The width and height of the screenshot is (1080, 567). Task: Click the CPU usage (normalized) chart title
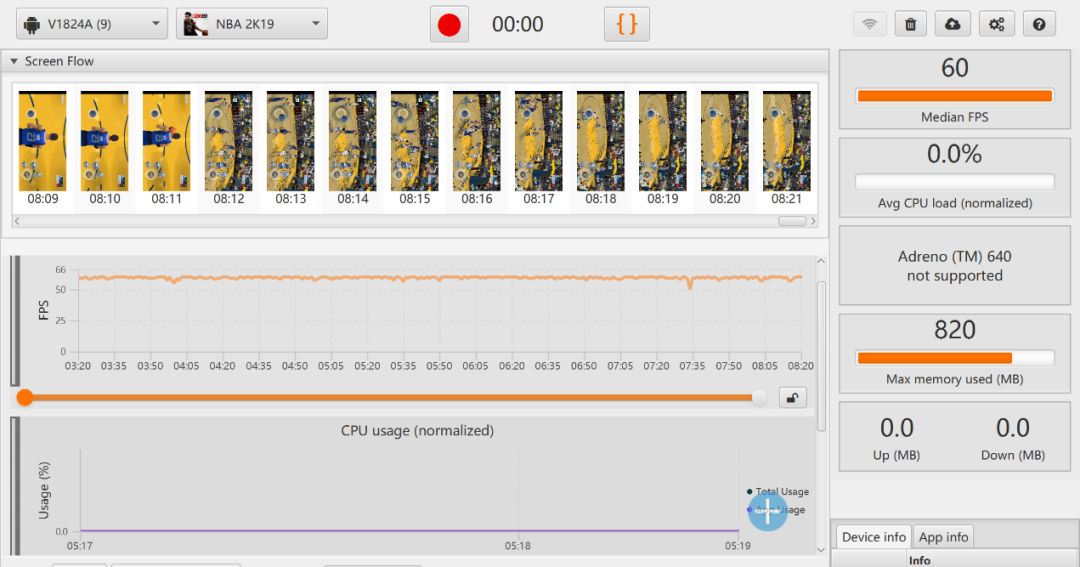coord(417,431)
